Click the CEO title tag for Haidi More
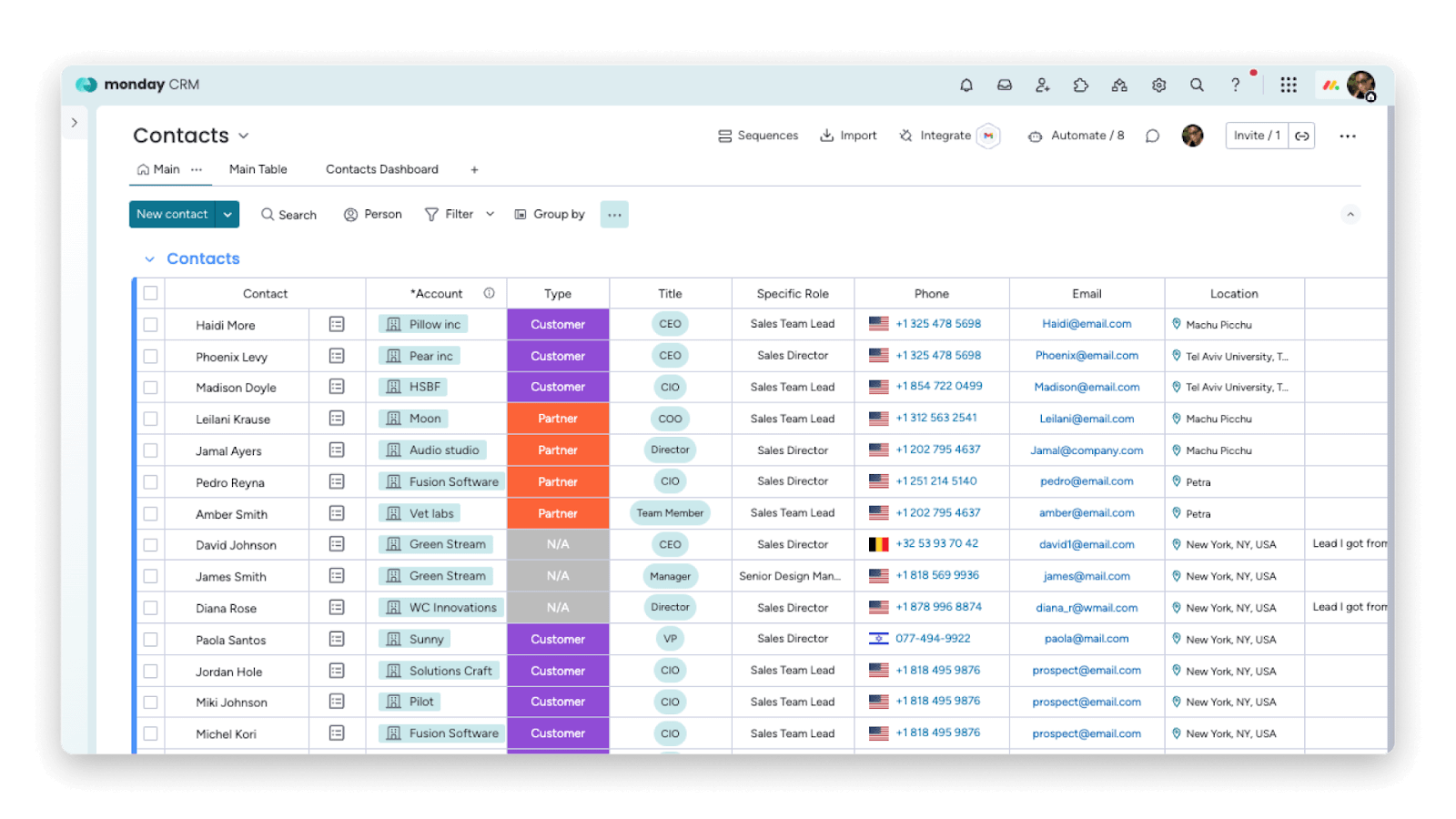 pyautogui.click(x=670, y=324)
